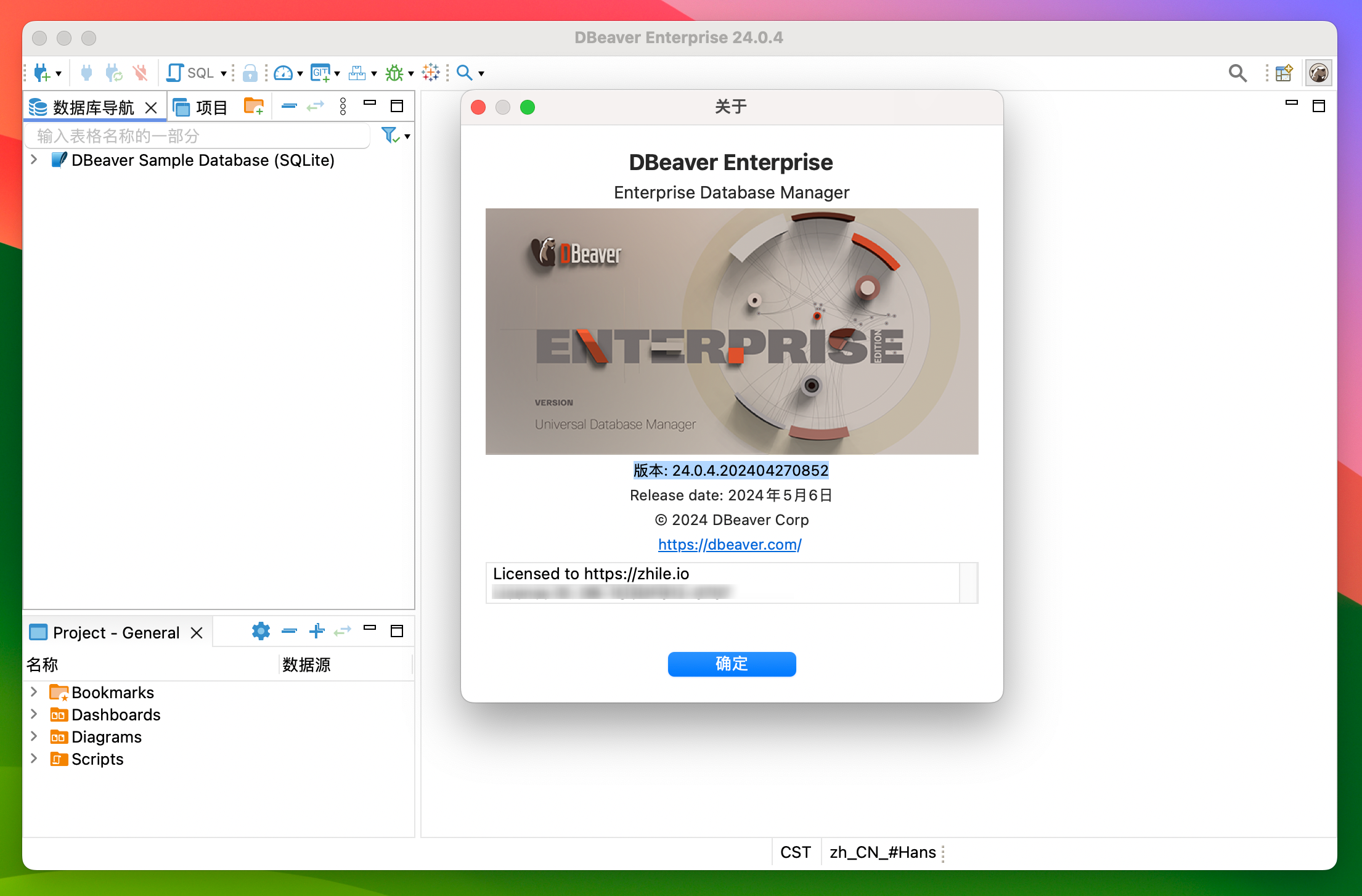Open the task scheduler icon in toolbar
This screenshot has height=896, width=1362.
coord(357,74)
